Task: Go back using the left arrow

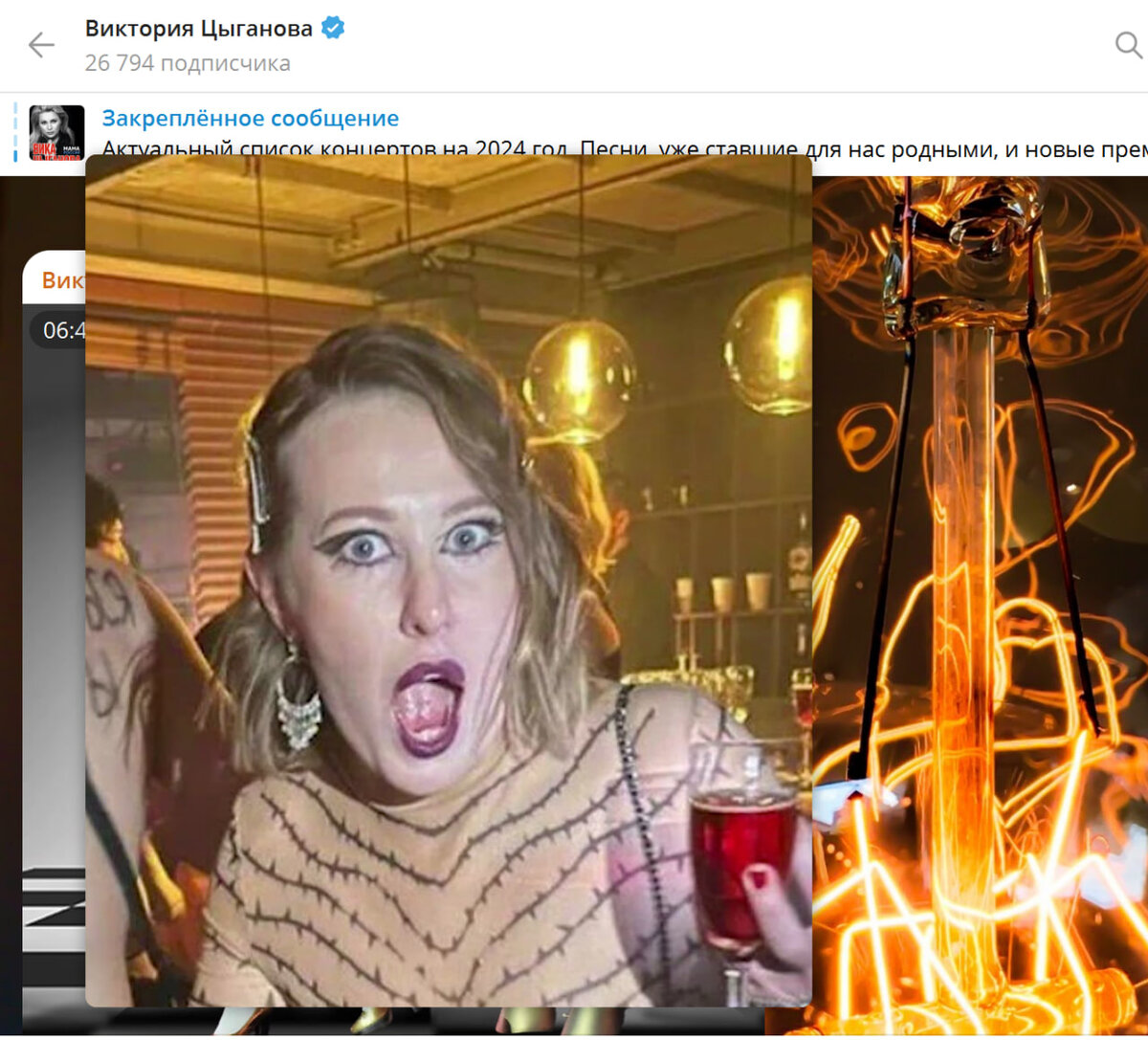Action: [x=41, y=45]
